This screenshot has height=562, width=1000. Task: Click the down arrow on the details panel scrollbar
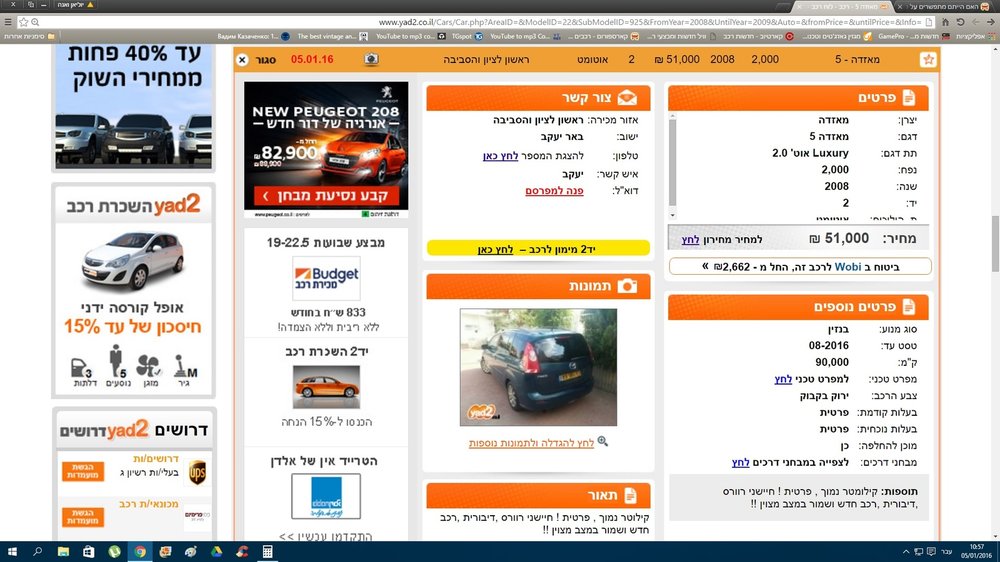pyautogui.click(x=672, y=216)
